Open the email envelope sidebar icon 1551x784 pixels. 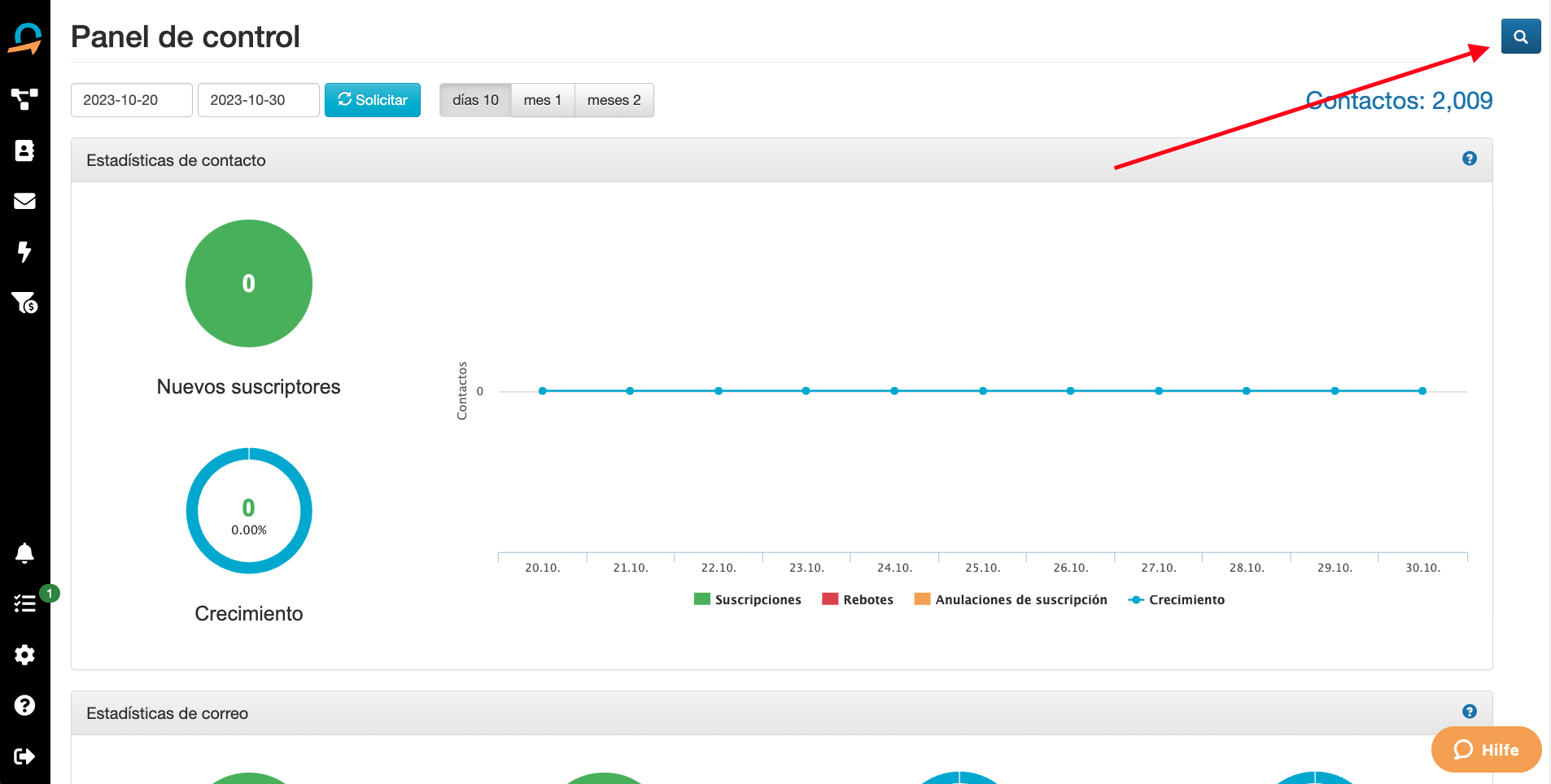[x=24, y=201]
